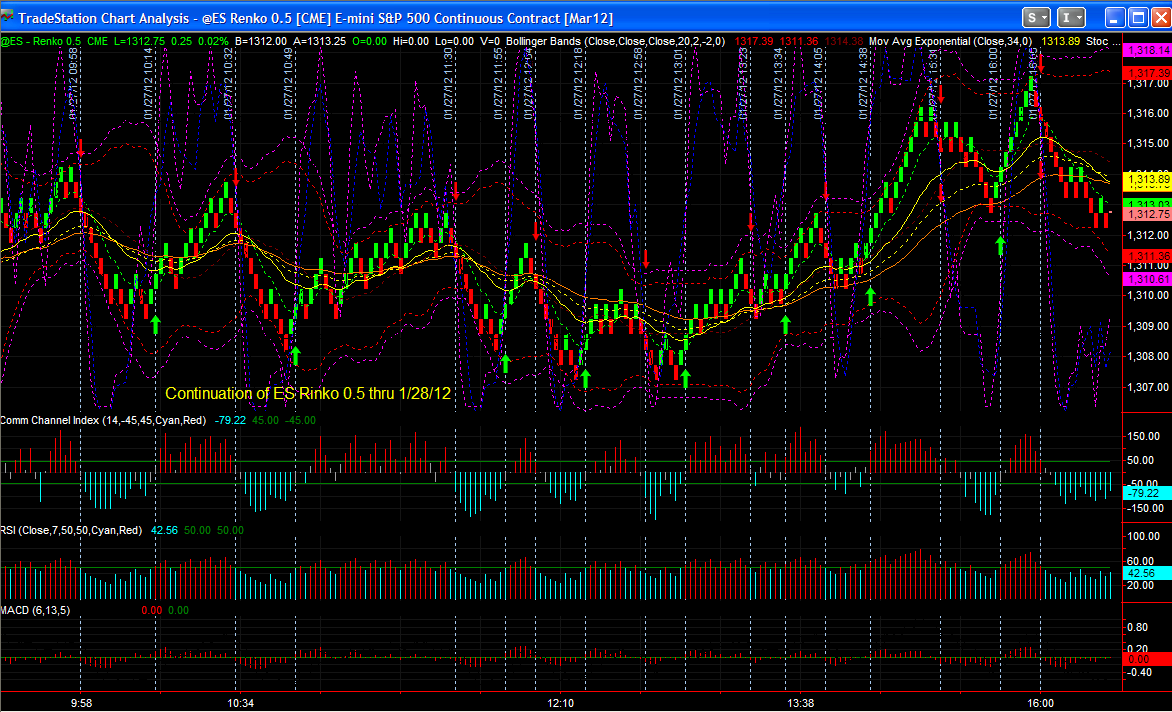
Task: Close the Chart Analysis window
Action: tap(1160, 18)
